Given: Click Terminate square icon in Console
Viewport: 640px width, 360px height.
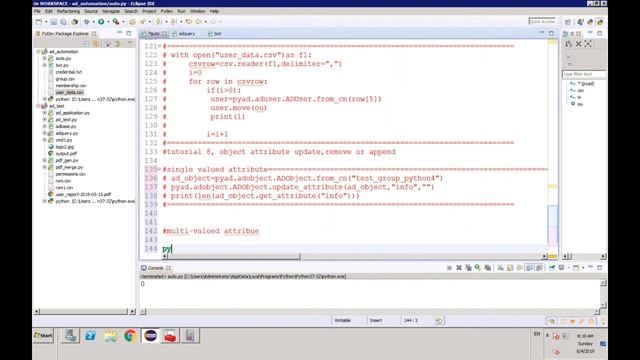Looking at the screenshot, I should point(449,268).
